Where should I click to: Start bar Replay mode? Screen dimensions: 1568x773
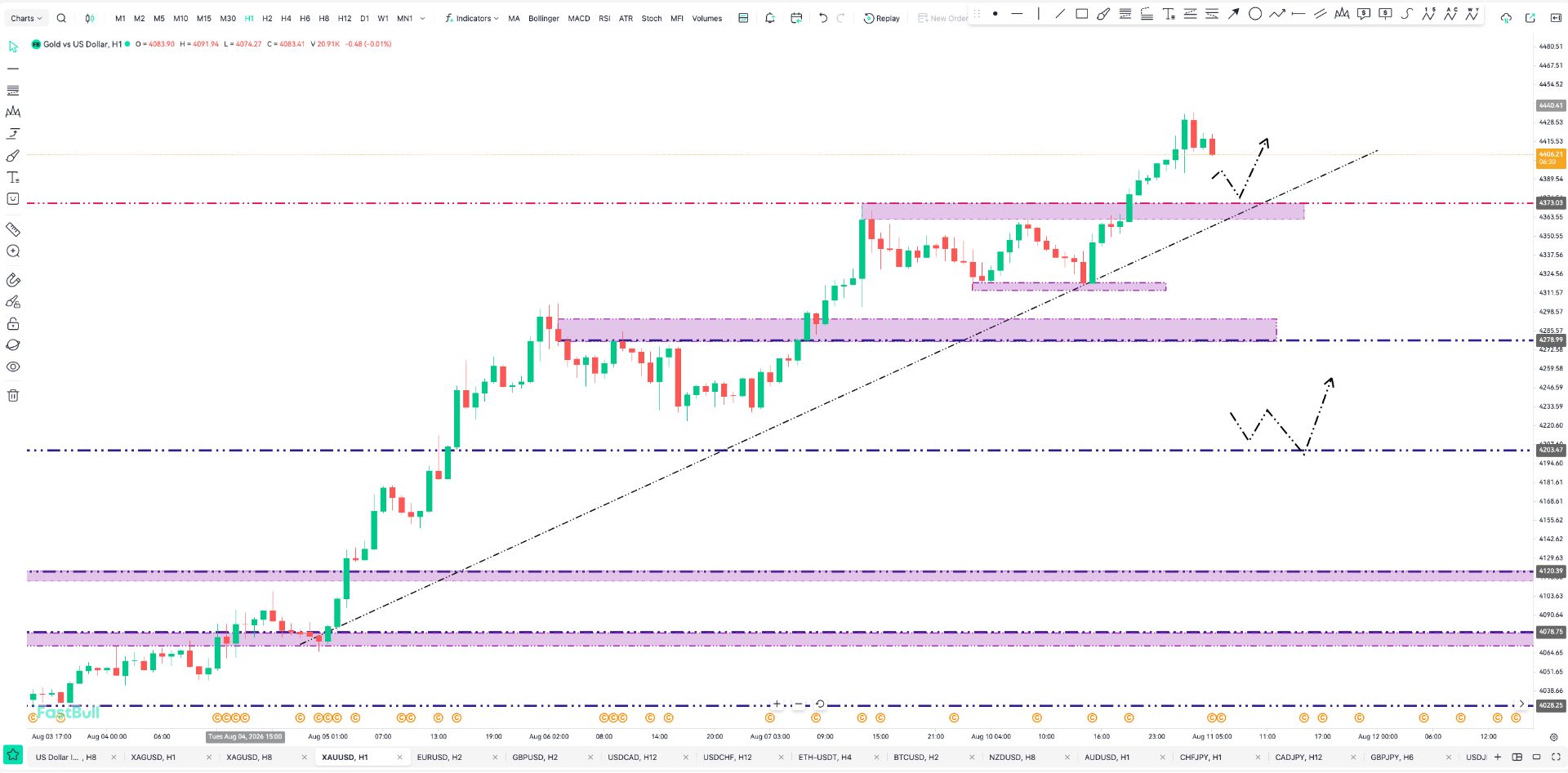[x=882, y=18]
